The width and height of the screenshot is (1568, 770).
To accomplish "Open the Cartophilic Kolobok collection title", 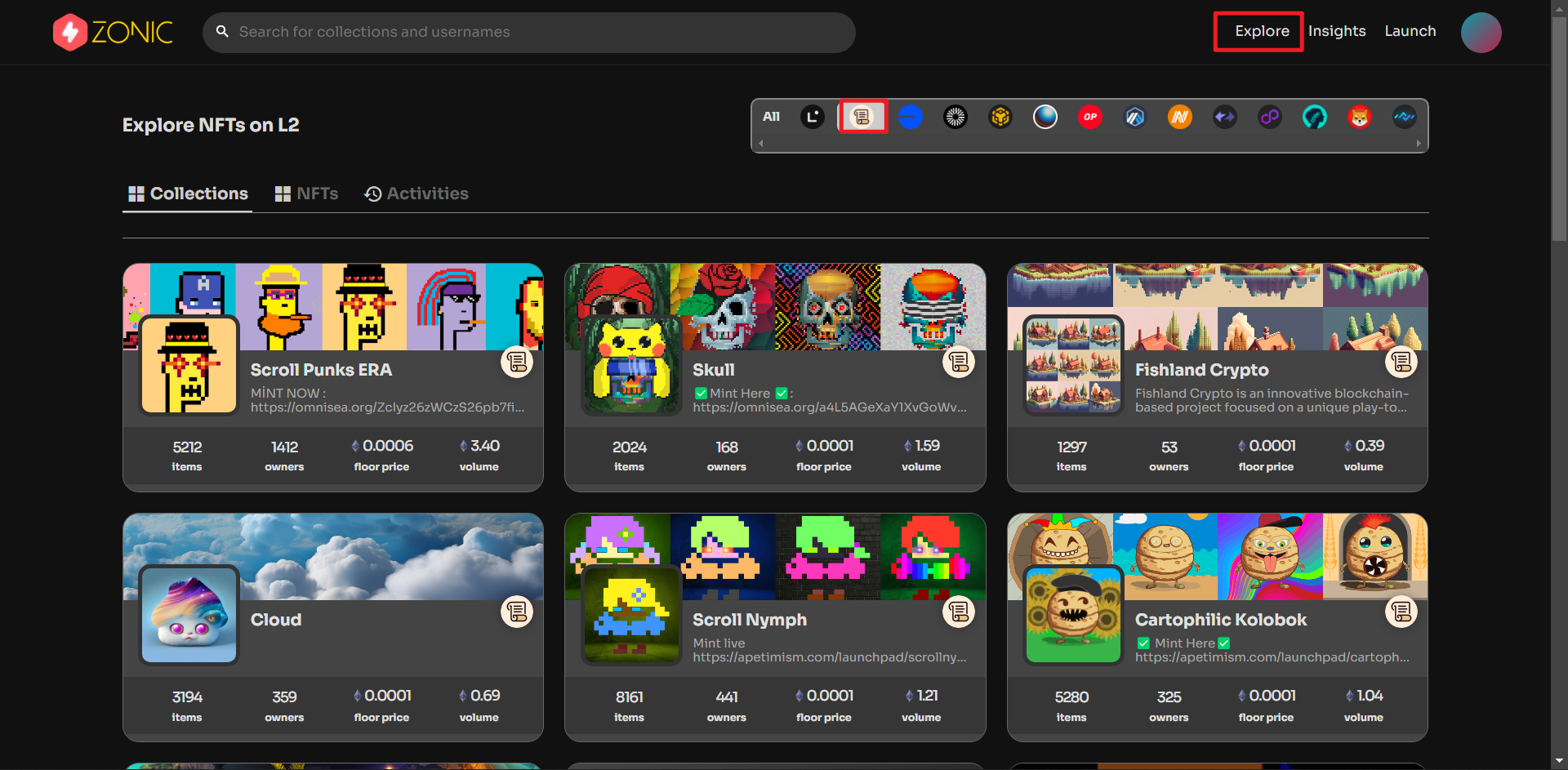I will 1221,620.
